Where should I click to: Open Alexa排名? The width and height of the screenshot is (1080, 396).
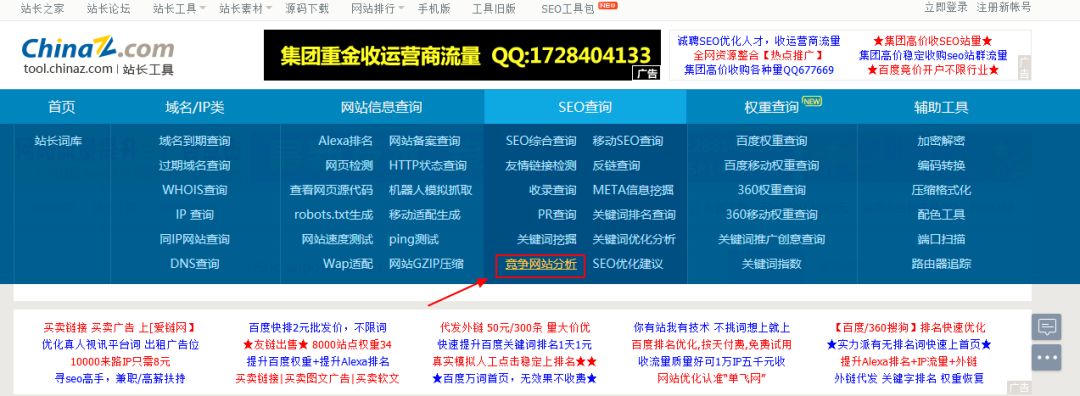coord(345,141)
